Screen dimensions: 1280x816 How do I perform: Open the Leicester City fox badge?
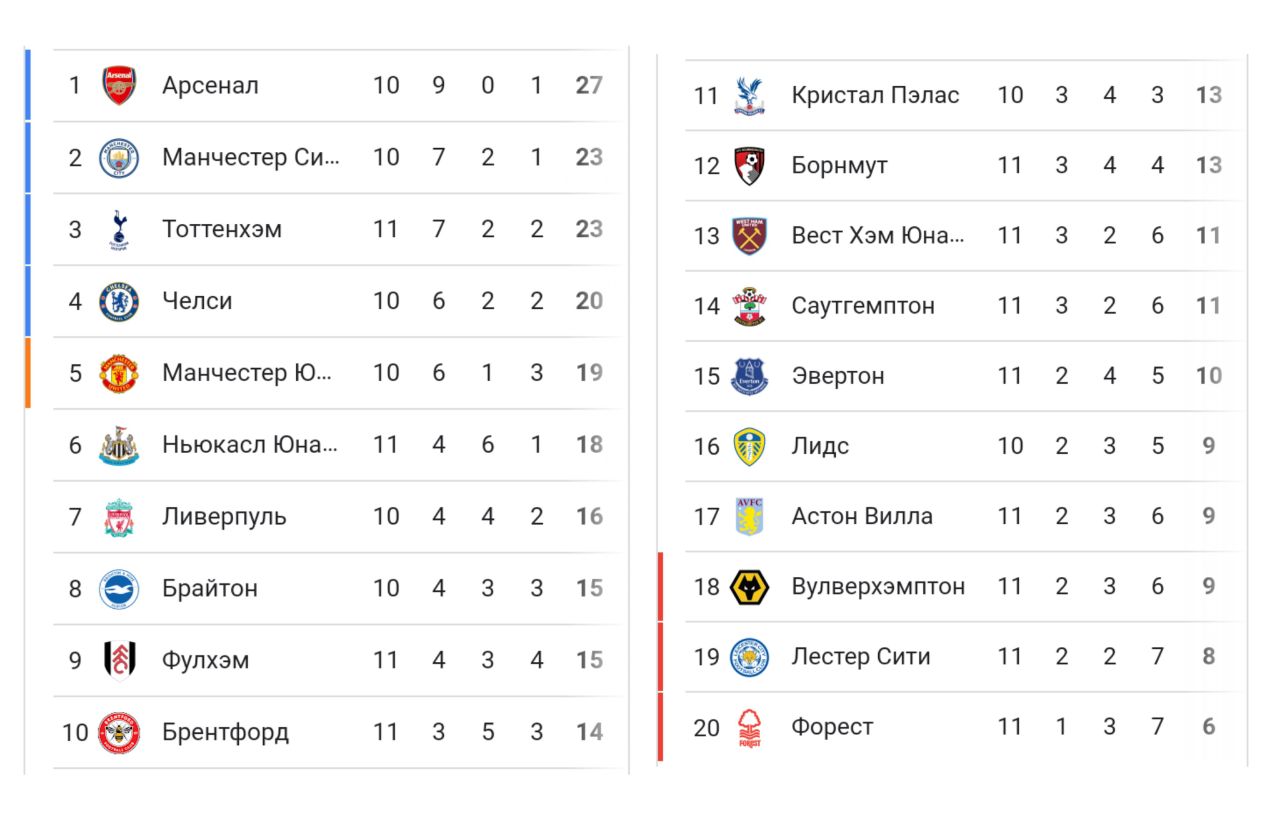click(749, 657)
